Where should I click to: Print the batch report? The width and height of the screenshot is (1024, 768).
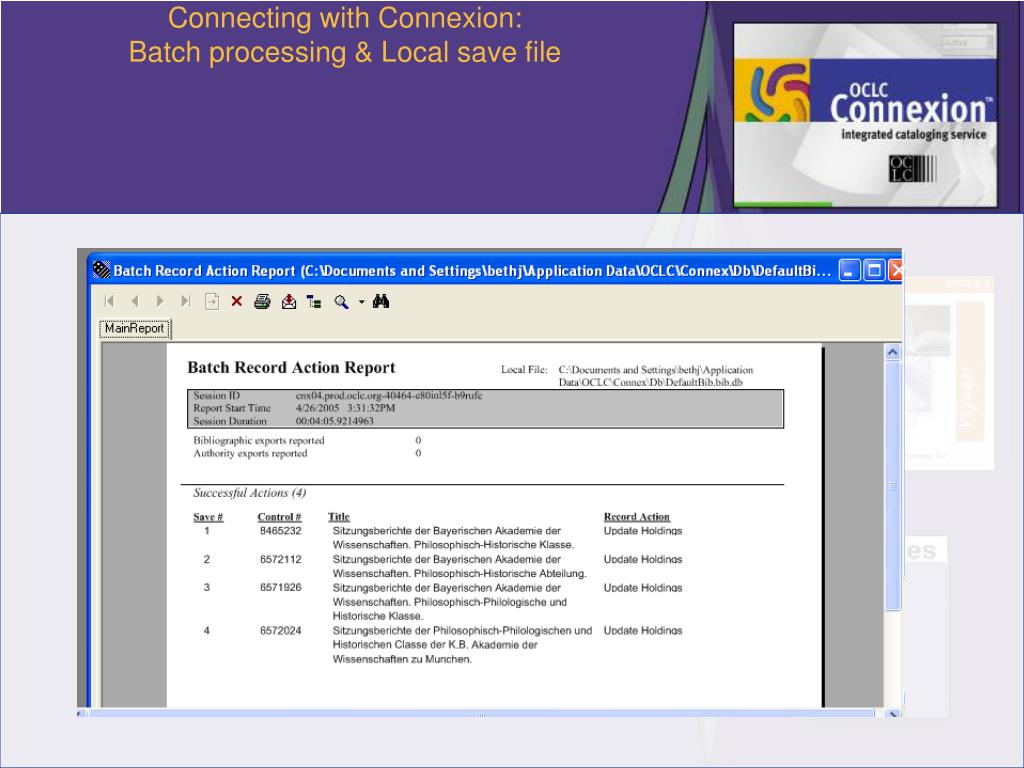point(263,301)
